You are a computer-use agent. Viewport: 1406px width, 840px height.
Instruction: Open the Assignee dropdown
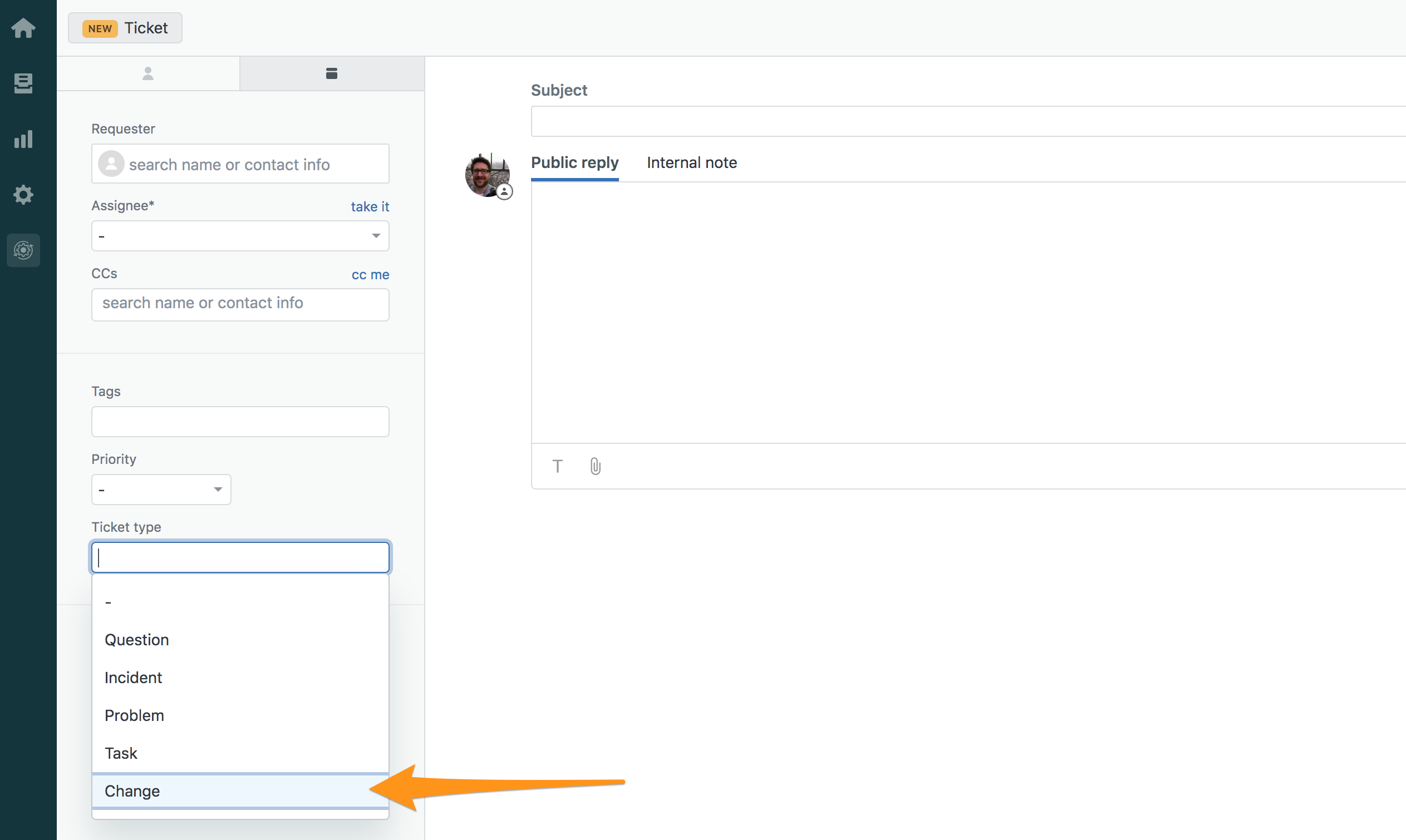240,236
